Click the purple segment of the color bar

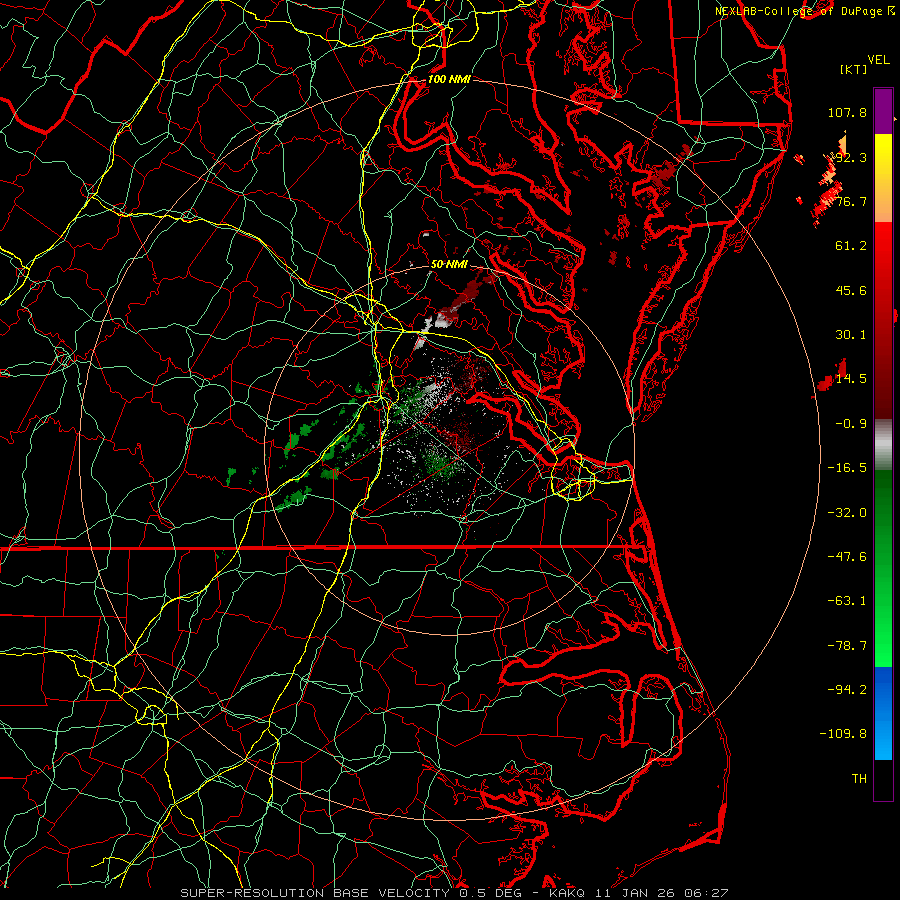[883, 111]
